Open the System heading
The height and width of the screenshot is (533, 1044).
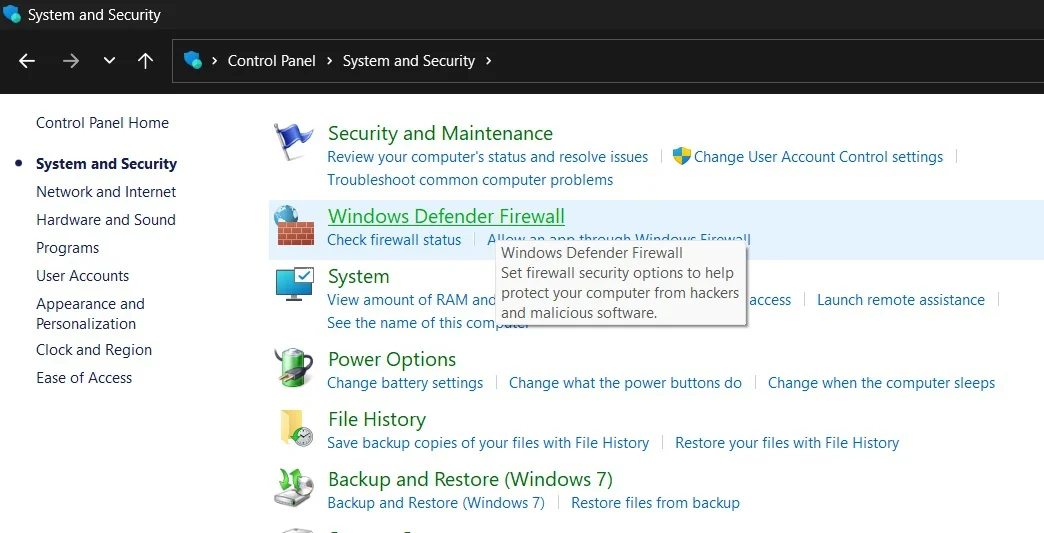pyautogui.click(x=358, y=276)
